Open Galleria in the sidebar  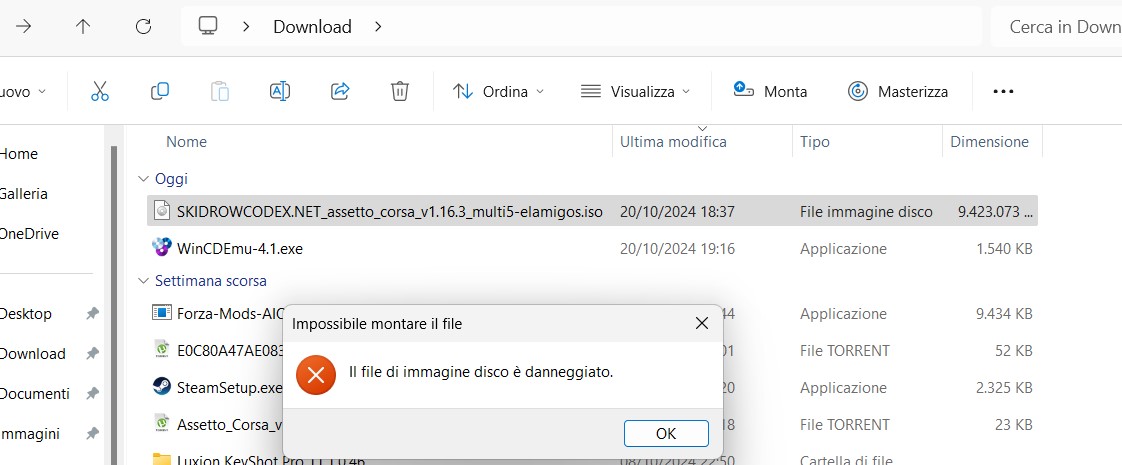pyautogui.click(x=24, y=194)
